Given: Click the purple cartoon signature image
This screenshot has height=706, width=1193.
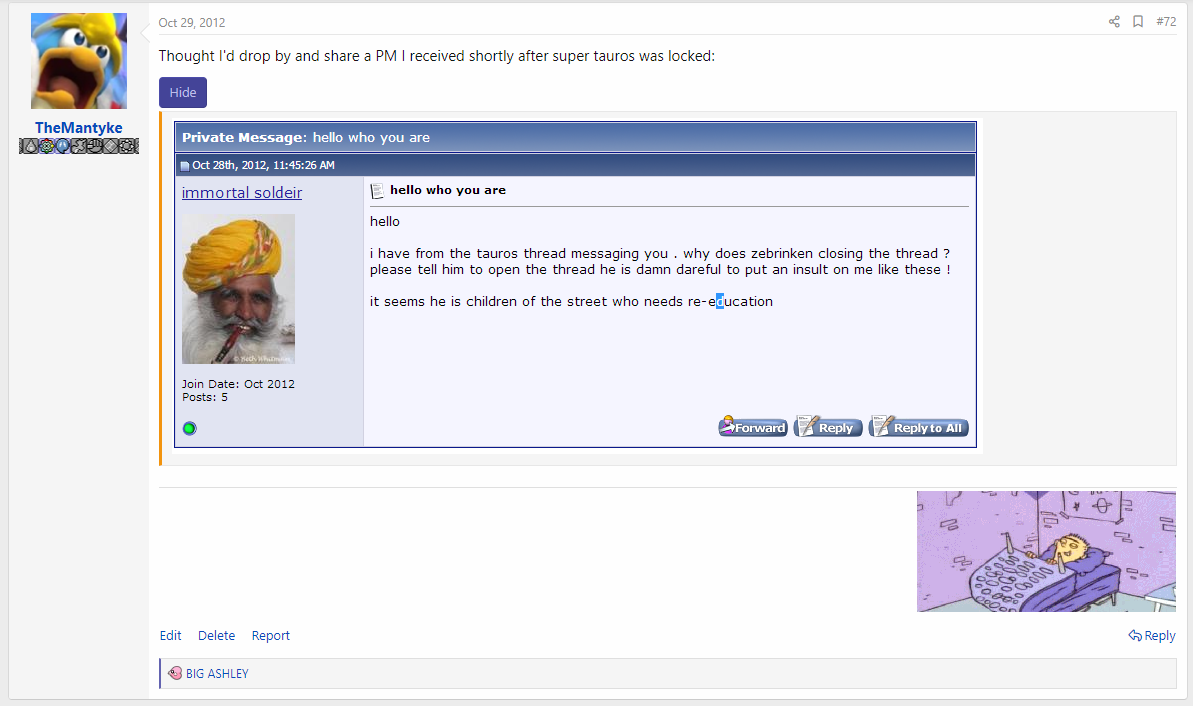Looking at the screenshot, I should pos(1046,552).
